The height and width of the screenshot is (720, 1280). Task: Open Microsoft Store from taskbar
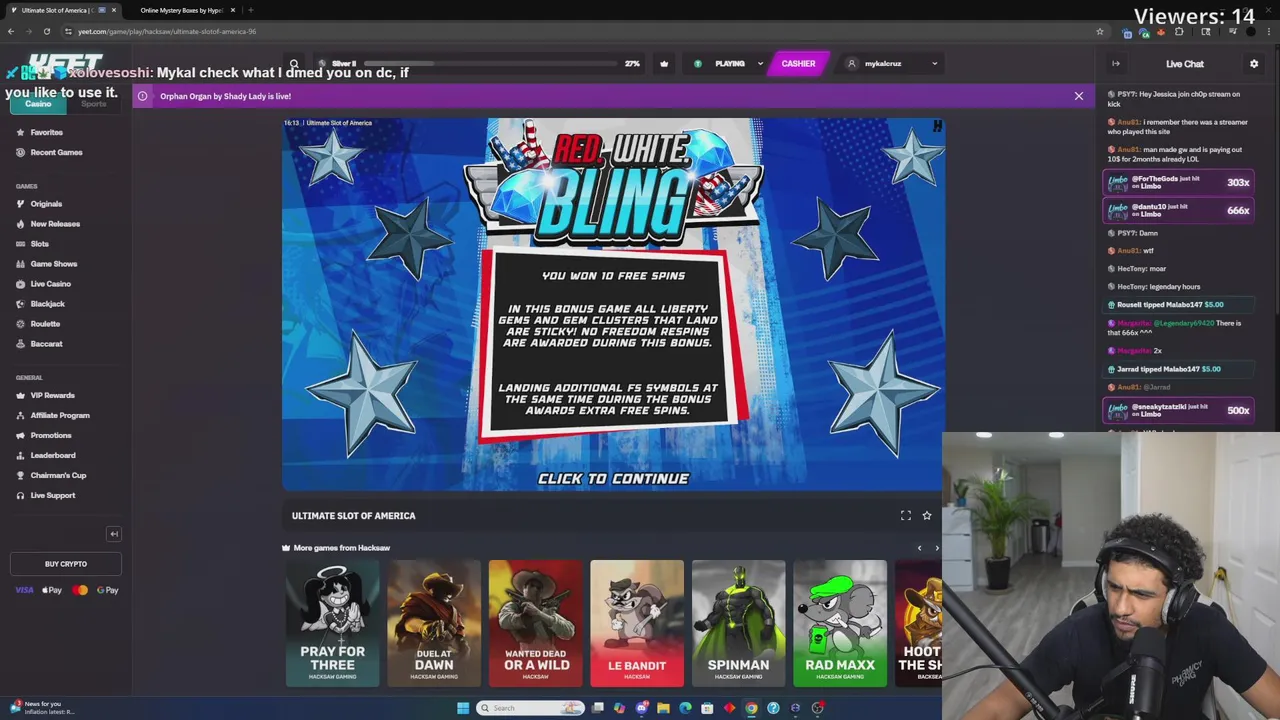[x=707, y=708]
